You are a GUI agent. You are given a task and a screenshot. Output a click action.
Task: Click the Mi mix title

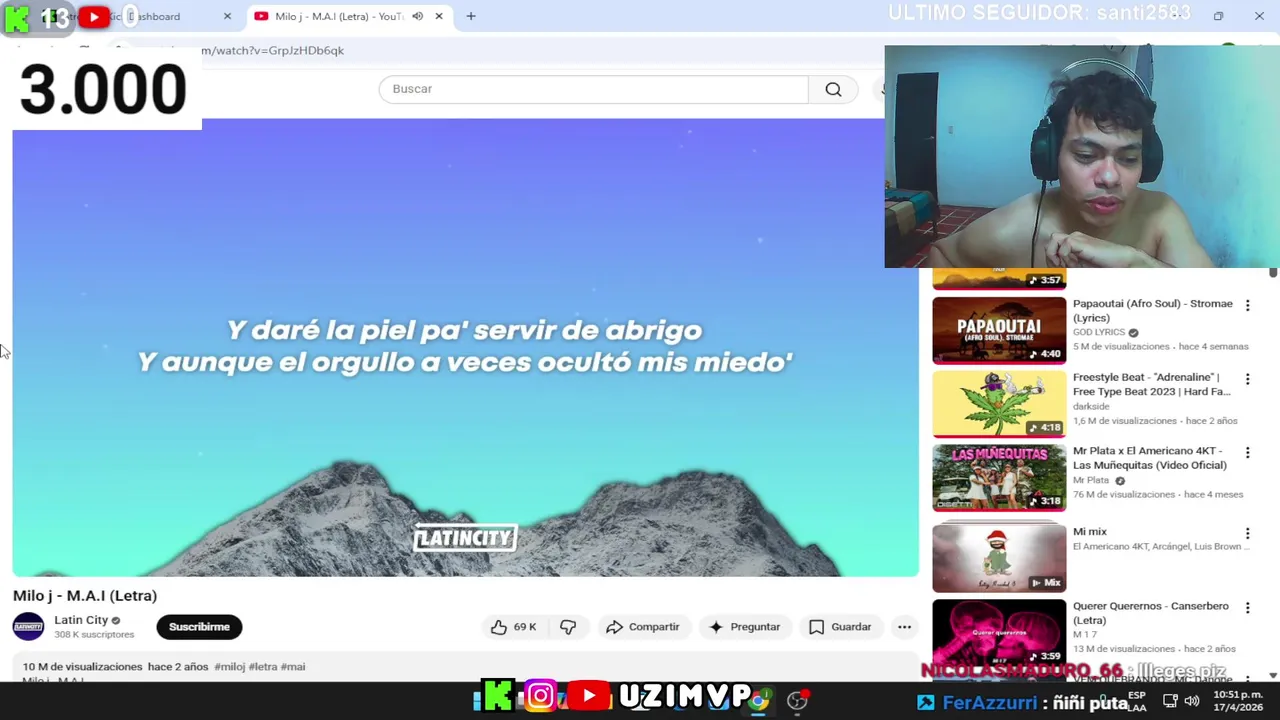tap(1090, 532)
